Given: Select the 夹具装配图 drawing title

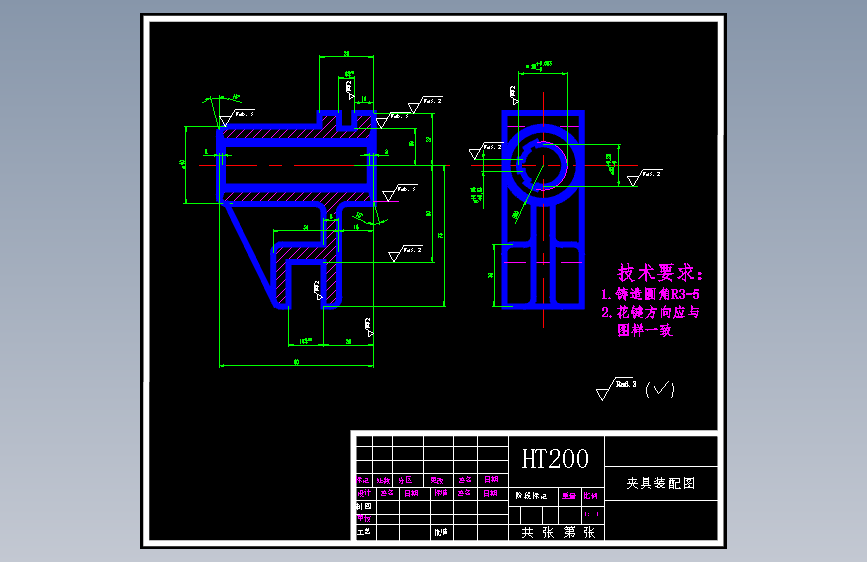Looking at the screenshot, I should pos(661,483).
